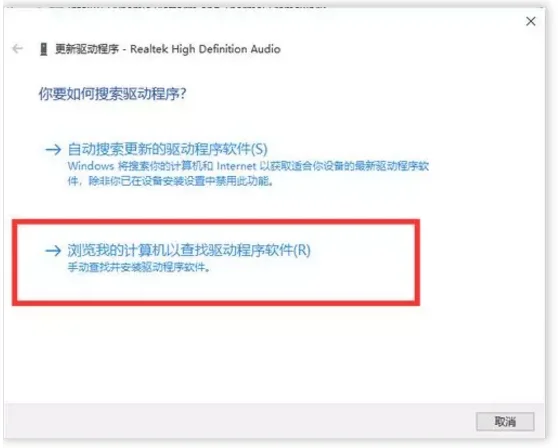Close the update driver dialog with X
Image resolution: width=558 pixels, height=448 pixels.
pyautogui.click(x=531, y=21)
